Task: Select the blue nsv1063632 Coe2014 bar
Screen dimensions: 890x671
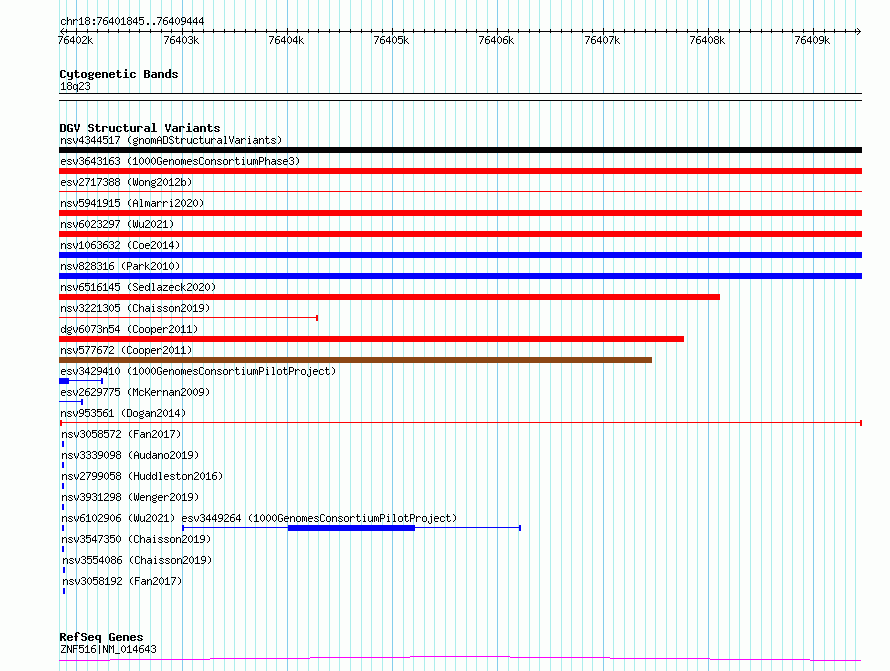Action: click(x=460, y=255)
